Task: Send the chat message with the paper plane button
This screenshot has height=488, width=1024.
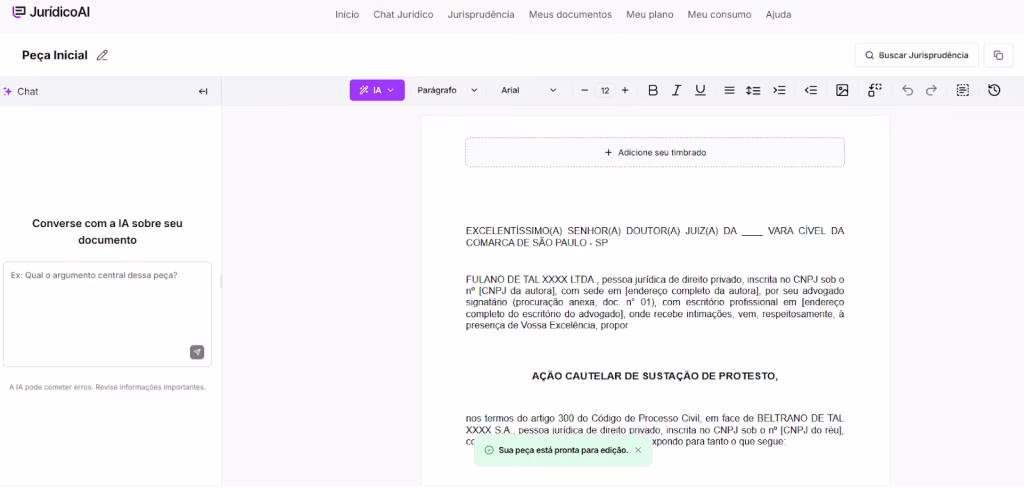Action: (x=197, y=352)
